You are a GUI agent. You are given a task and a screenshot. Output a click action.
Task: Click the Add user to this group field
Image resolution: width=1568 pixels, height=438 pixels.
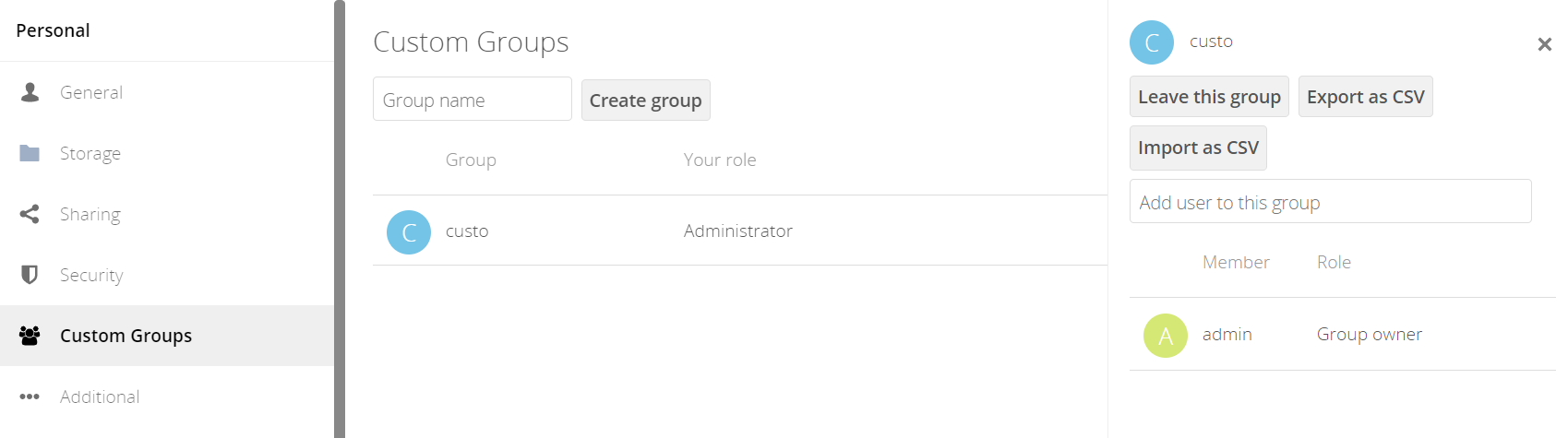click(1331, 201)
